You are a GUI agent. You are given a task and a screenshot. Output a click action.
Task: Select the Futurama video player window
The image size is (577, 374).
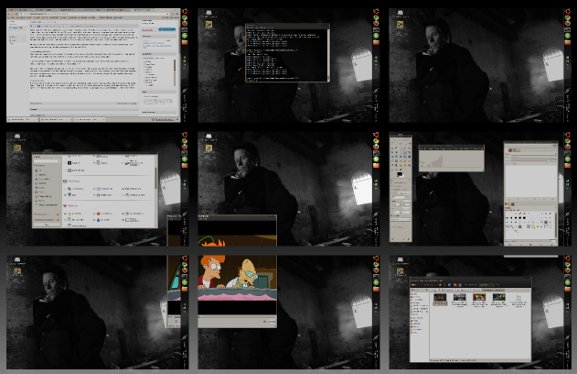(x=237, y=271)
